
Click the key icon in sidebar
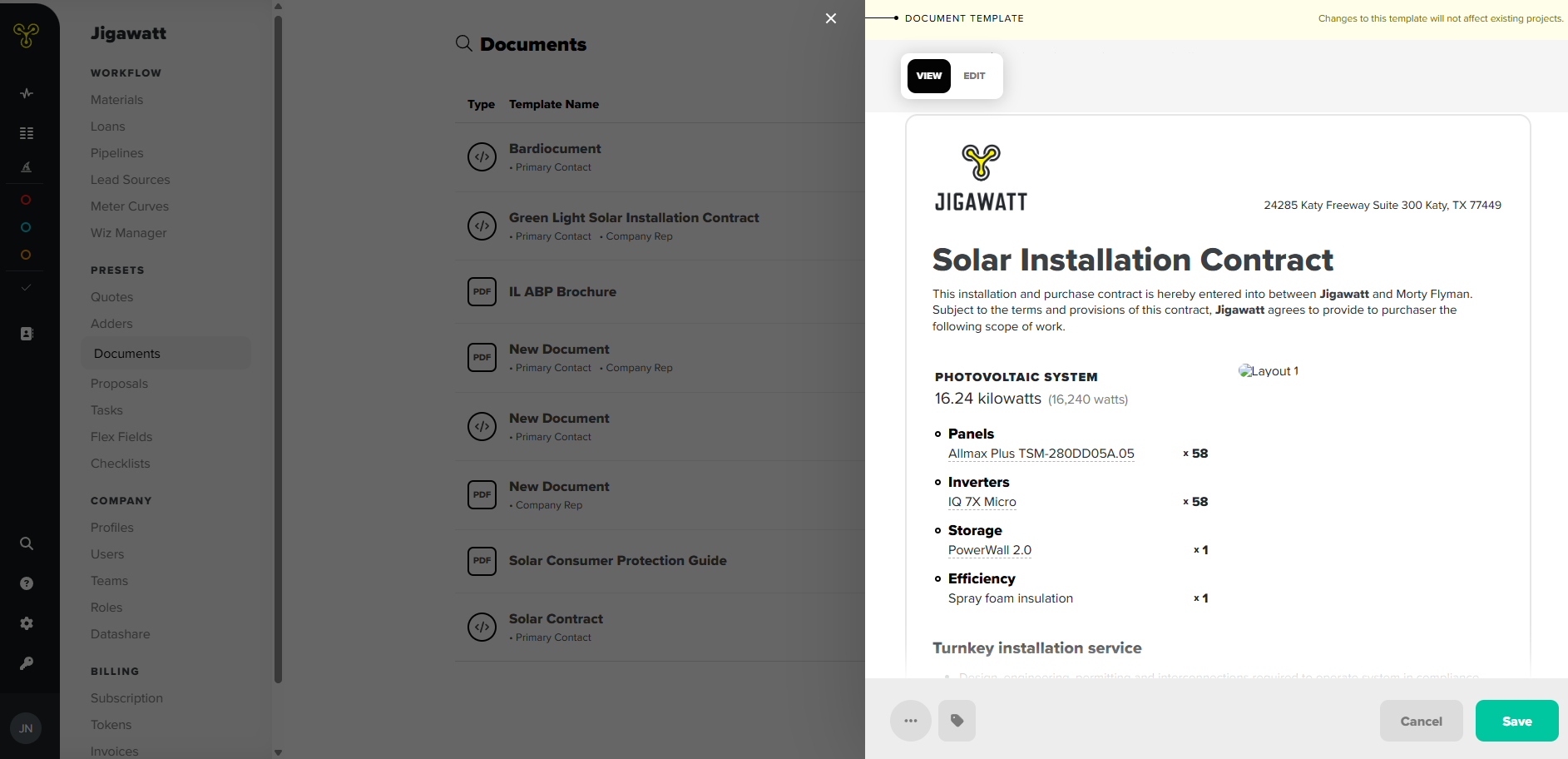tap(27, 663)
